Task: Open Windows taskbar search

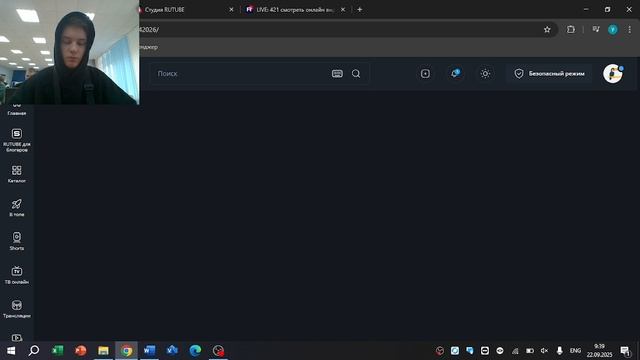Action: pos(34,351)
